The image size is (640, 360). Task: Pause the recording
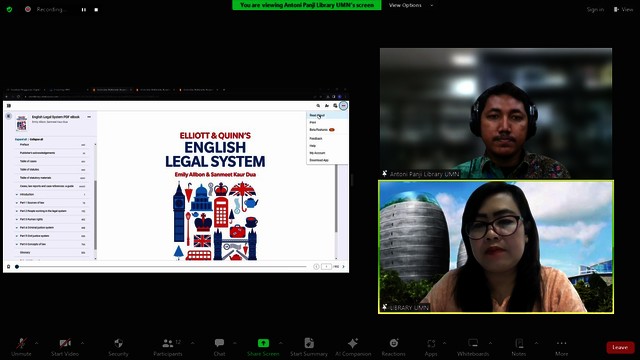tap(84, 9)
